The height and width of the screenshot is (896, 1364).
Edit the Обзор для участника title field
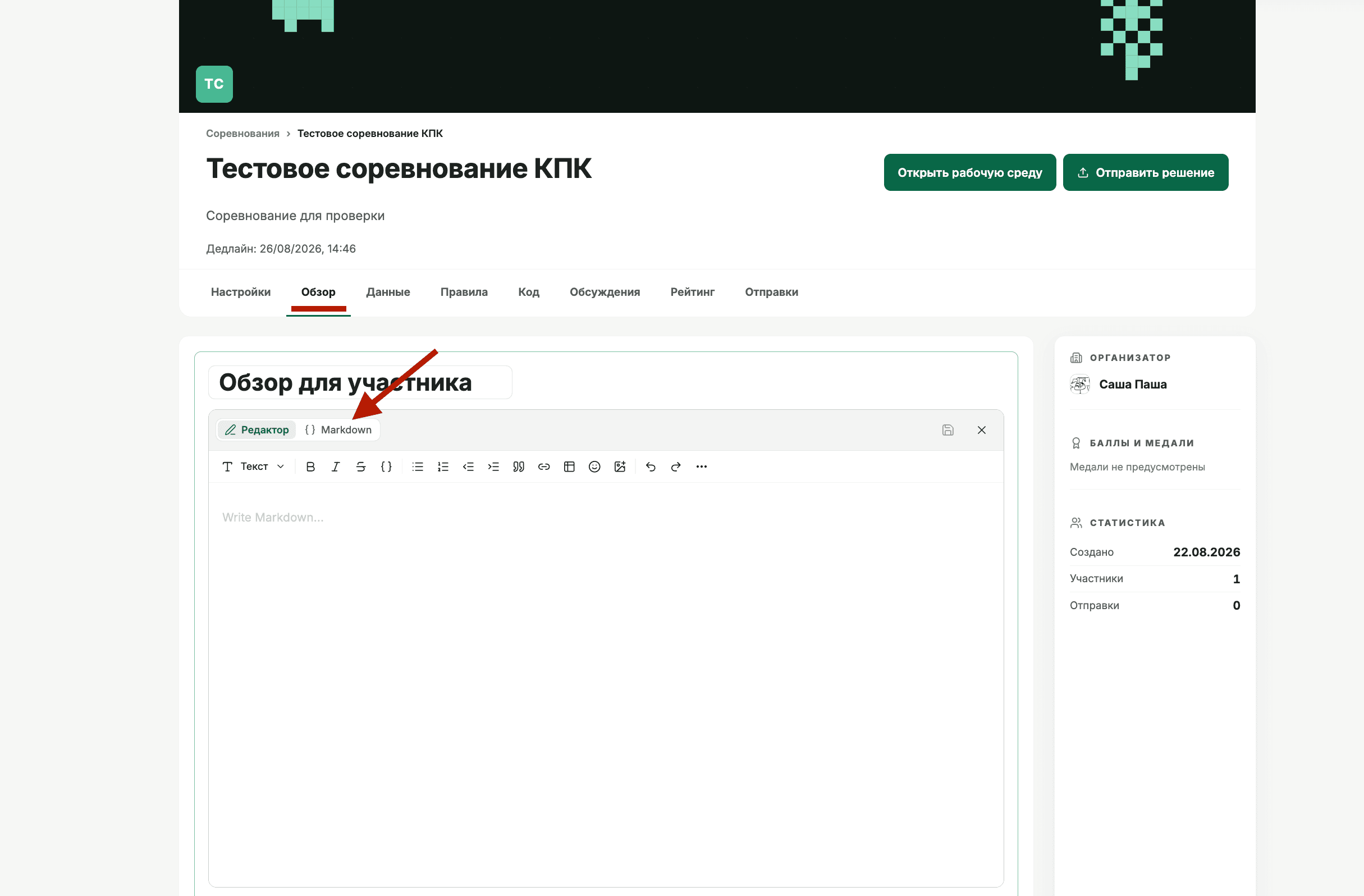pyautogui.click(x=360, y=382)
